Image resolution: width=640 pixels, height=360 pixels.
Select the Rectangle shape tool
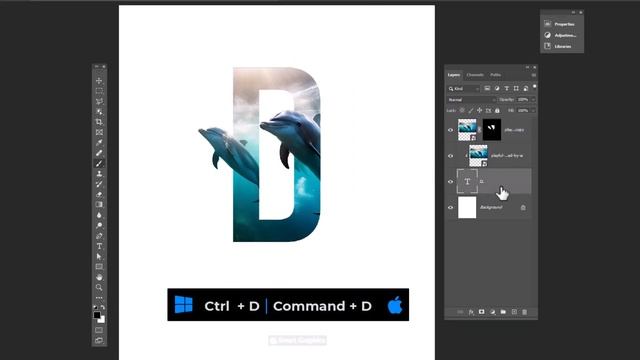[x=99, y=267]
